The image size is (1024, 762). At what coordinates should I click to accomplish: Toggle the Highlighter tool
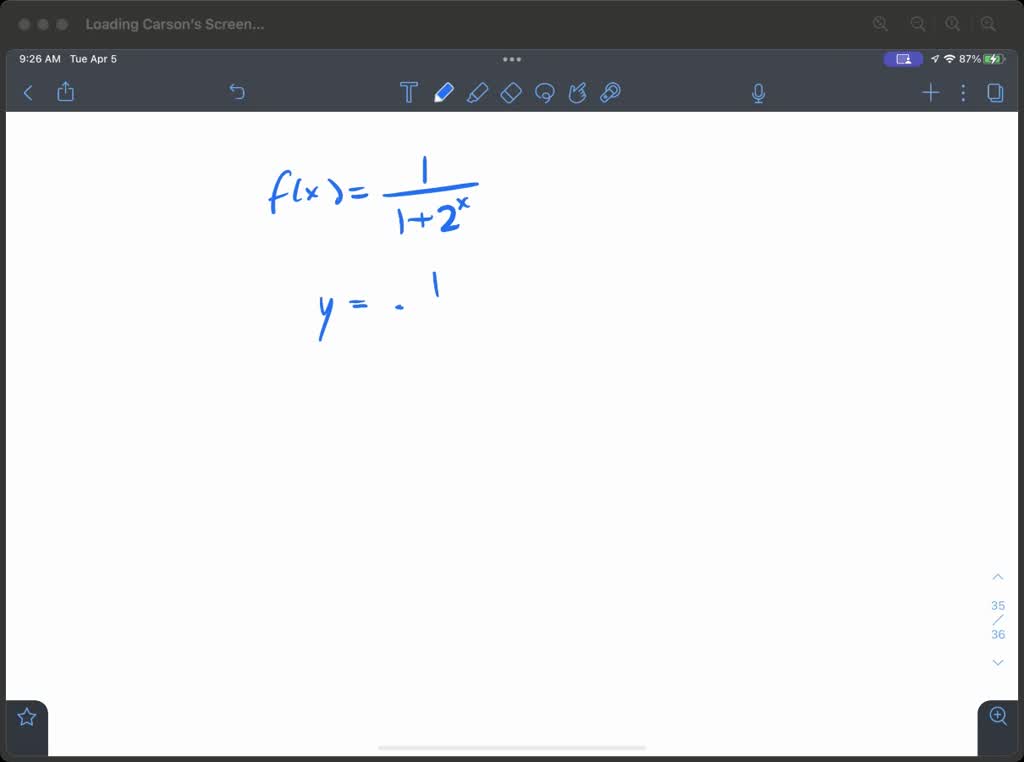click(x=478, y=92)
